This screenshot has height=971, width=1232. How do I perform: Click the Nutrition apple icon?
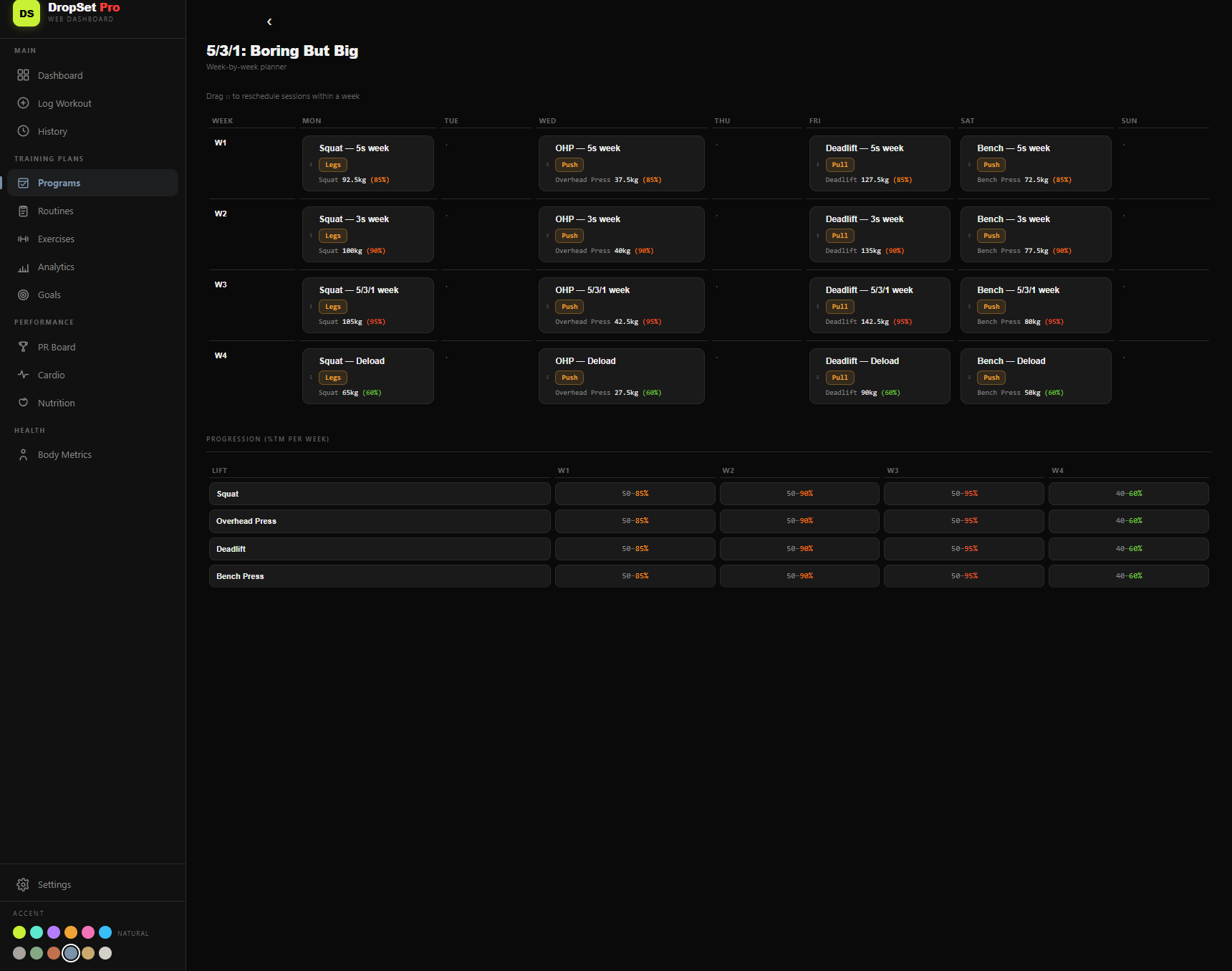(x=23, y=403)
